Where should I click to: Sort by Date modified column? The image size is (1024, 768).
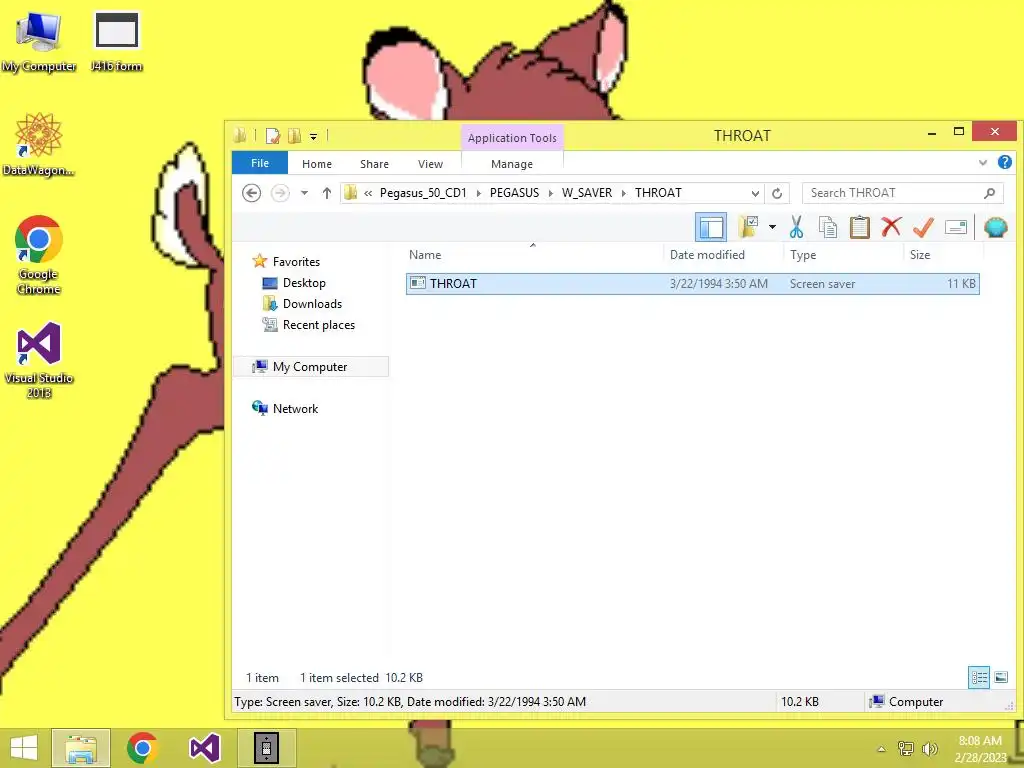tap(707, 255)
